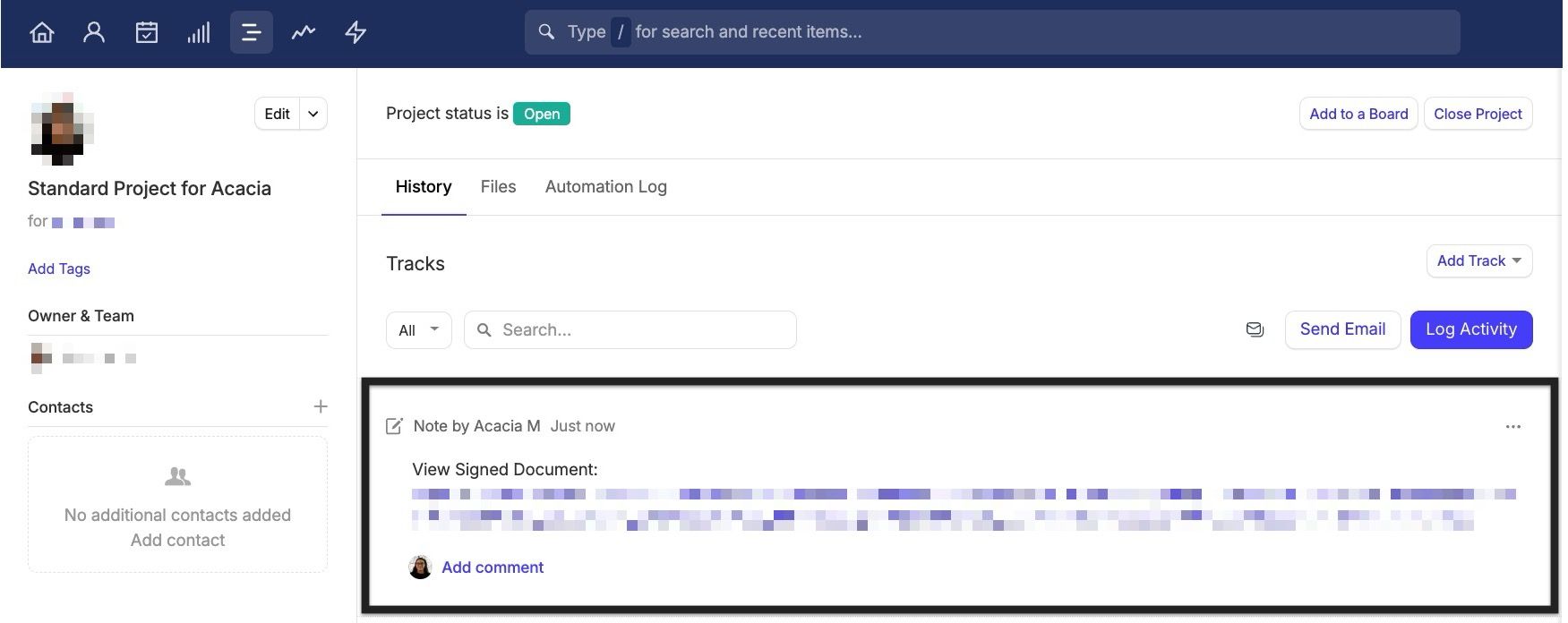Click the 'View Signed Document:' text
Viewport: 1568px width, 623px height.
click(505, 469)
